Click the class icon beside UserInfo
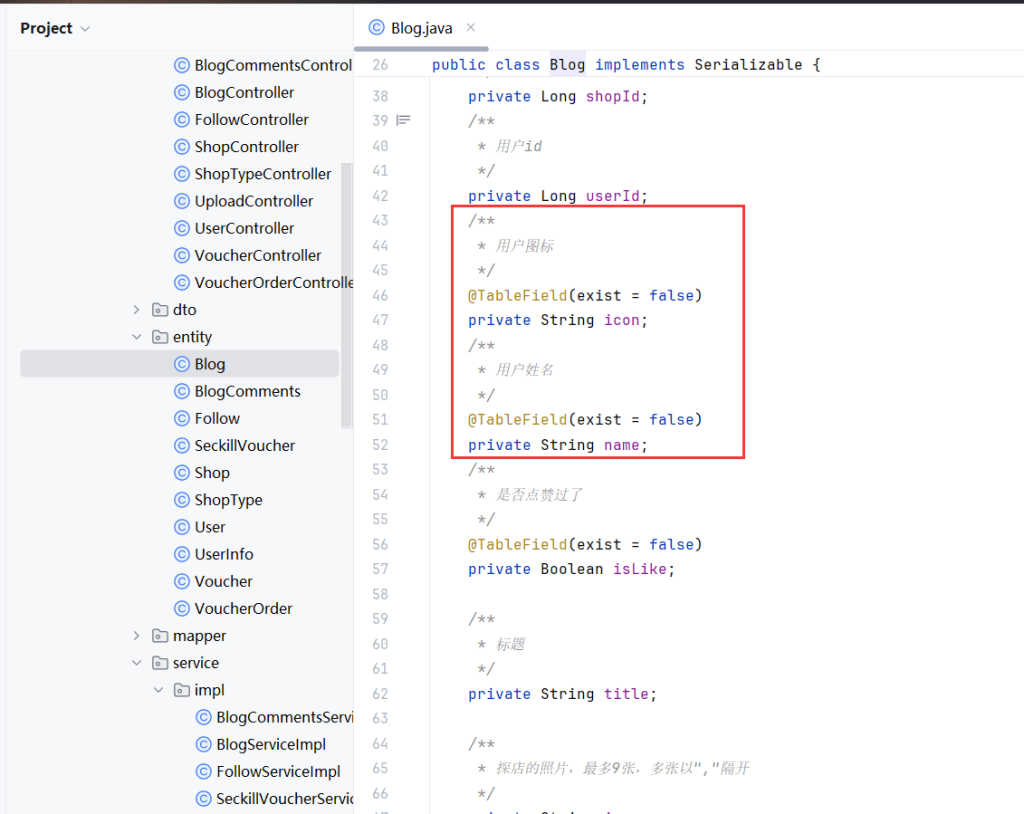The image size is (1024, 814). click(x=181, y=554)
